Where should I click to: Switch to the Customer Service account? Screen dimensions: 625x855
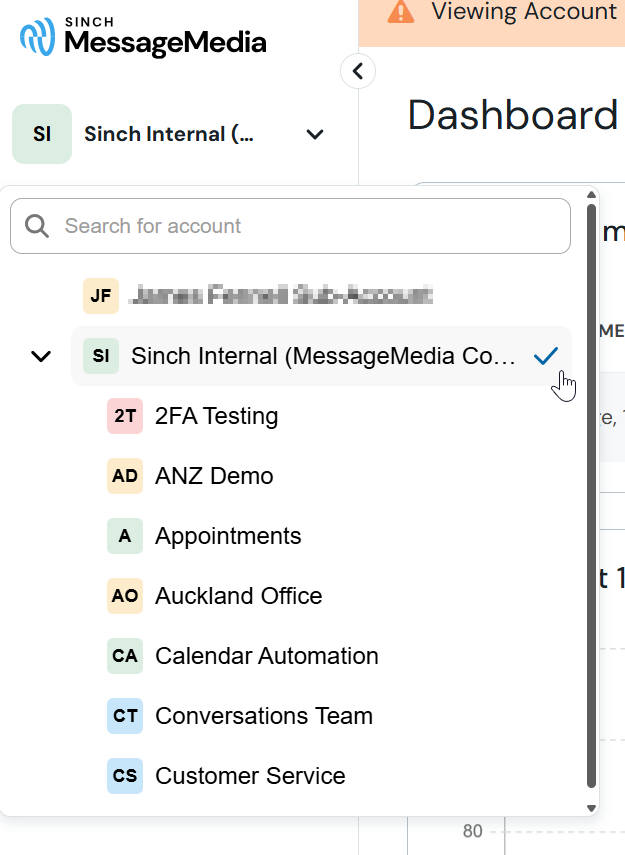[x=250, y=776]
